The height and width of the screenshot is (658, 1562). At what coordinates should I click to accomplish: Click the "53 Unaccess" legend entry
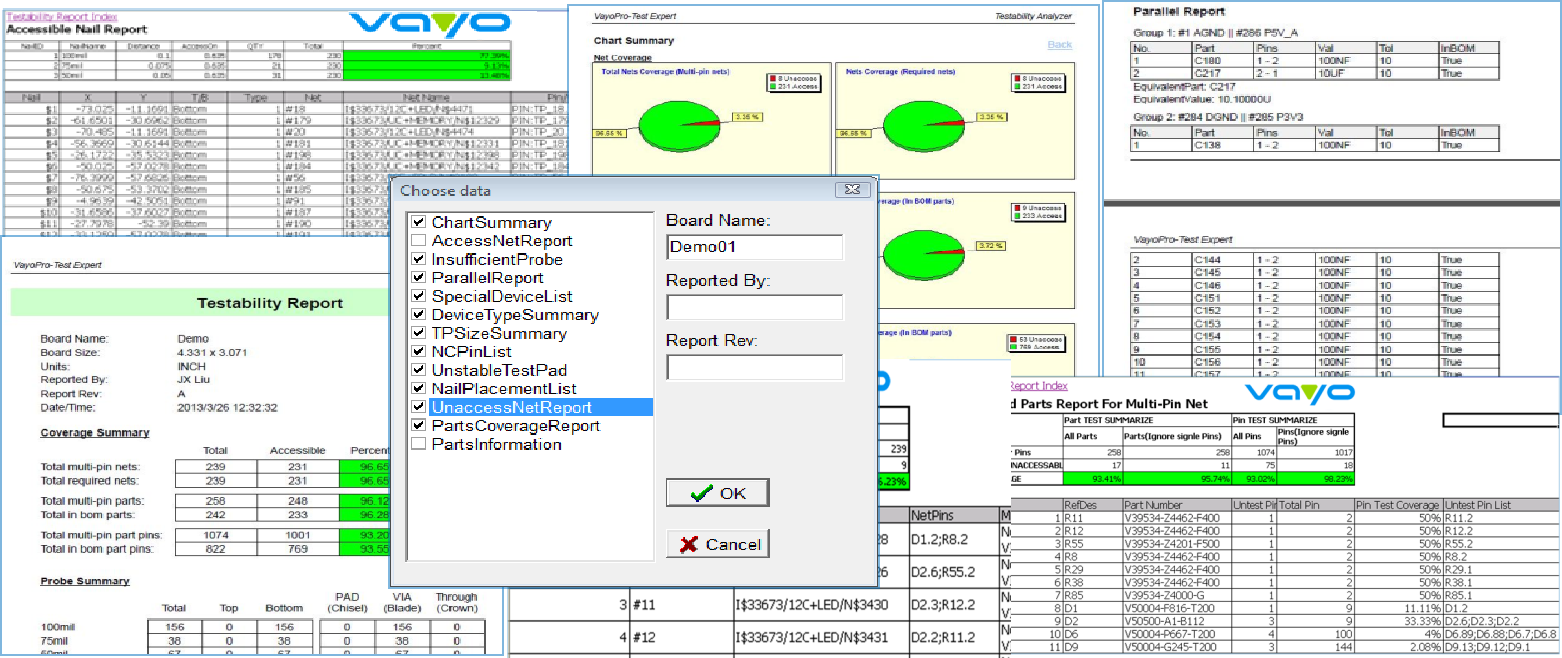pos(1036,340)
